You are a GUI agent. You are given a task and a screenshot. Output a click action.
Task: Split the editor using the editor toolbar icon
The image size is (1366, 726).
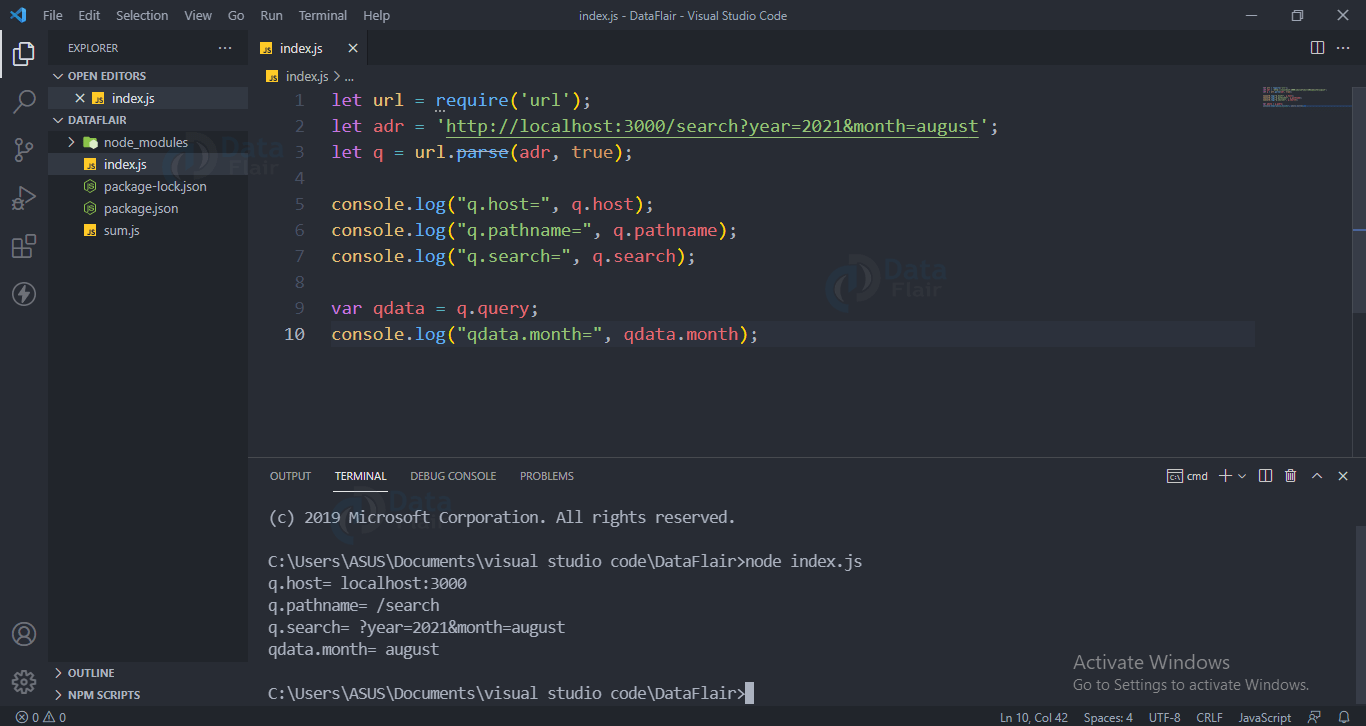[x=1316, y=47]
